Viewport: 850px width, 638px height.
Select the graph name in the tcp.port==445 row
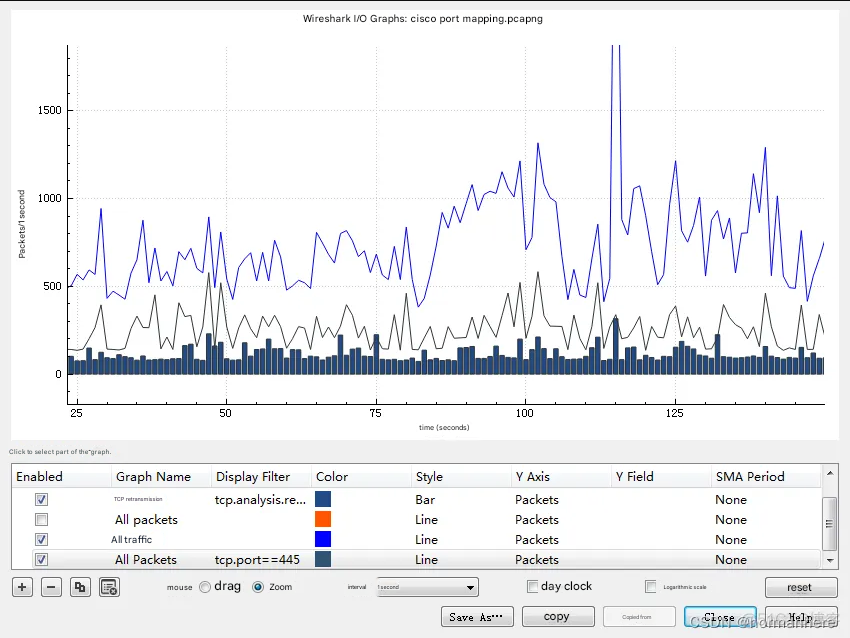click(x=146, y=559)
